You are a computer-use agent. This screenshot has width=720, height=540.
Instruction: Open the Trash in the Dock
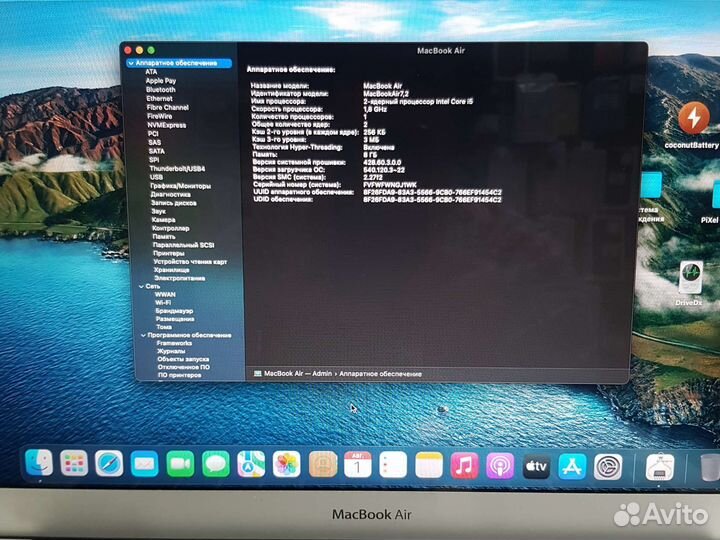[710, 468]
